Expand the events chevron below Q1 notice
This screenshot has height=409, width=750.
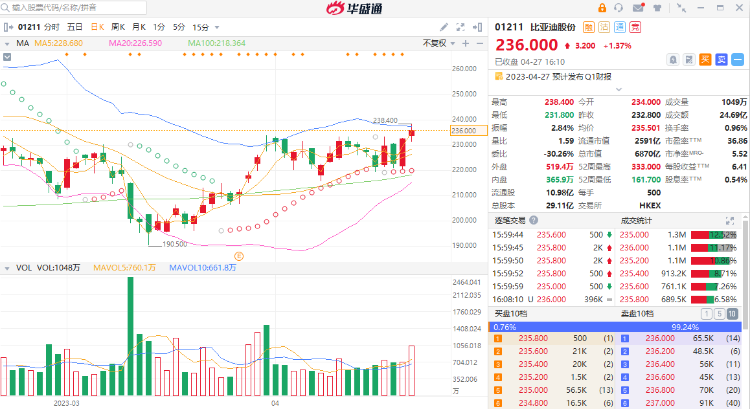tap(618, 89)
